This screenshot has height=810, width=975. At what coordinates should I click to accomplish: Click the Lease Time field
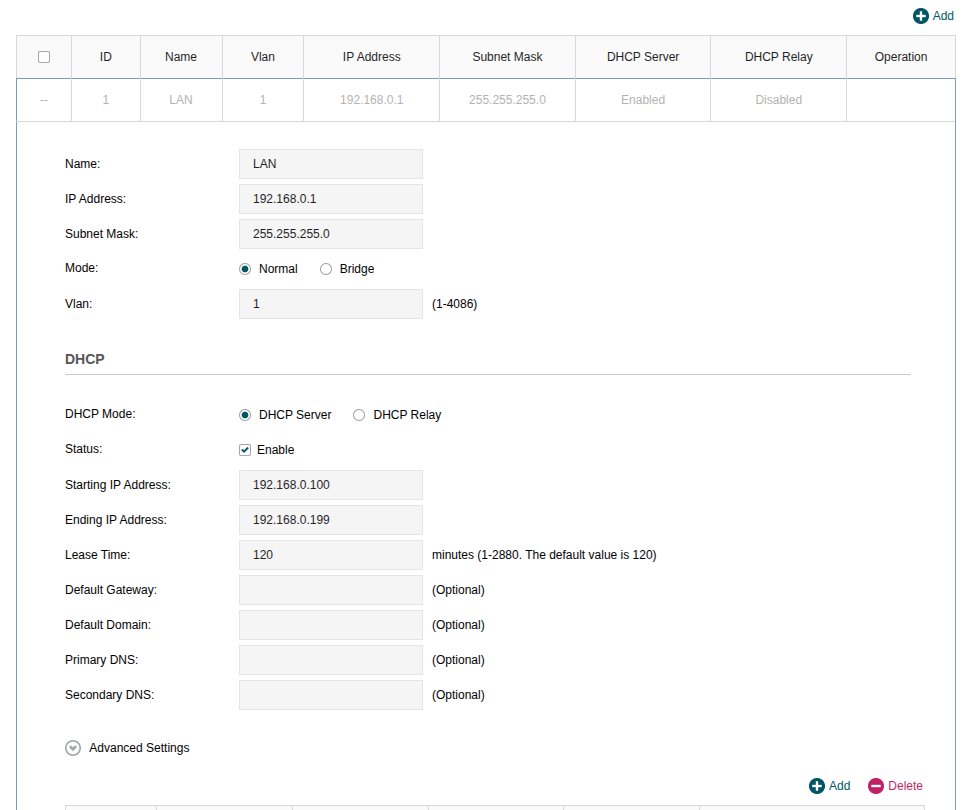pos(331,555)
